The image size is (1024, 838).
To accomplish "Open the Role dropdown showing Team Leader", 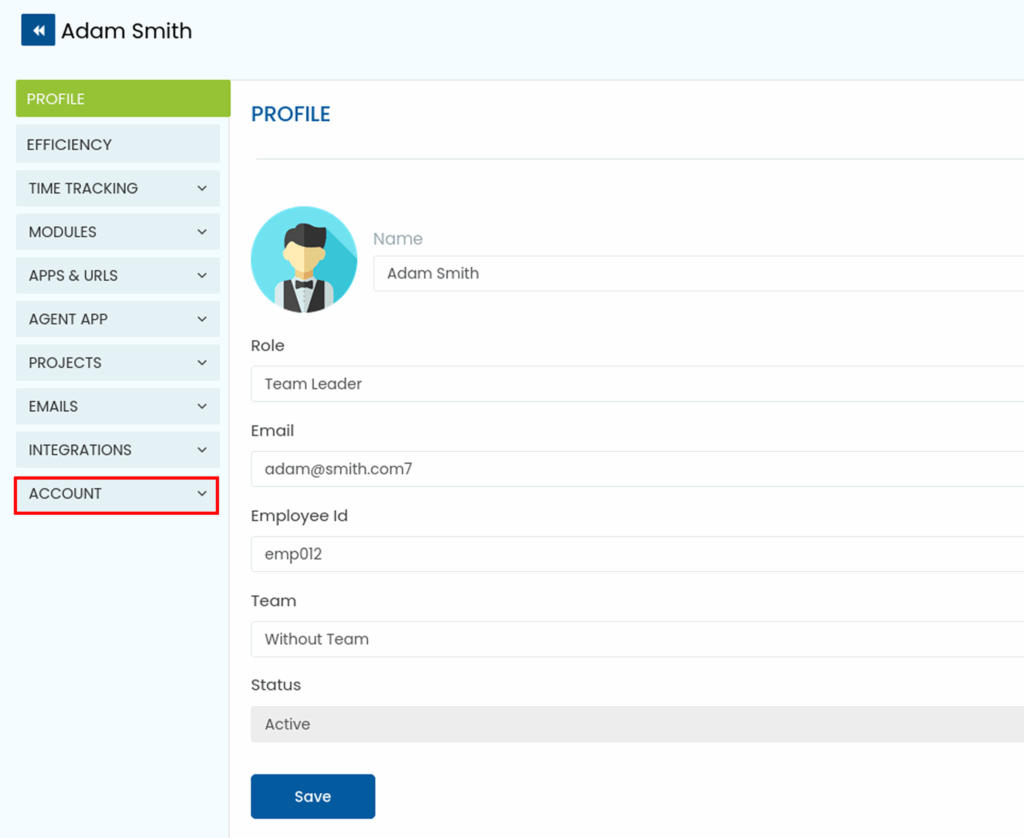I will click(x=636, y=384).
